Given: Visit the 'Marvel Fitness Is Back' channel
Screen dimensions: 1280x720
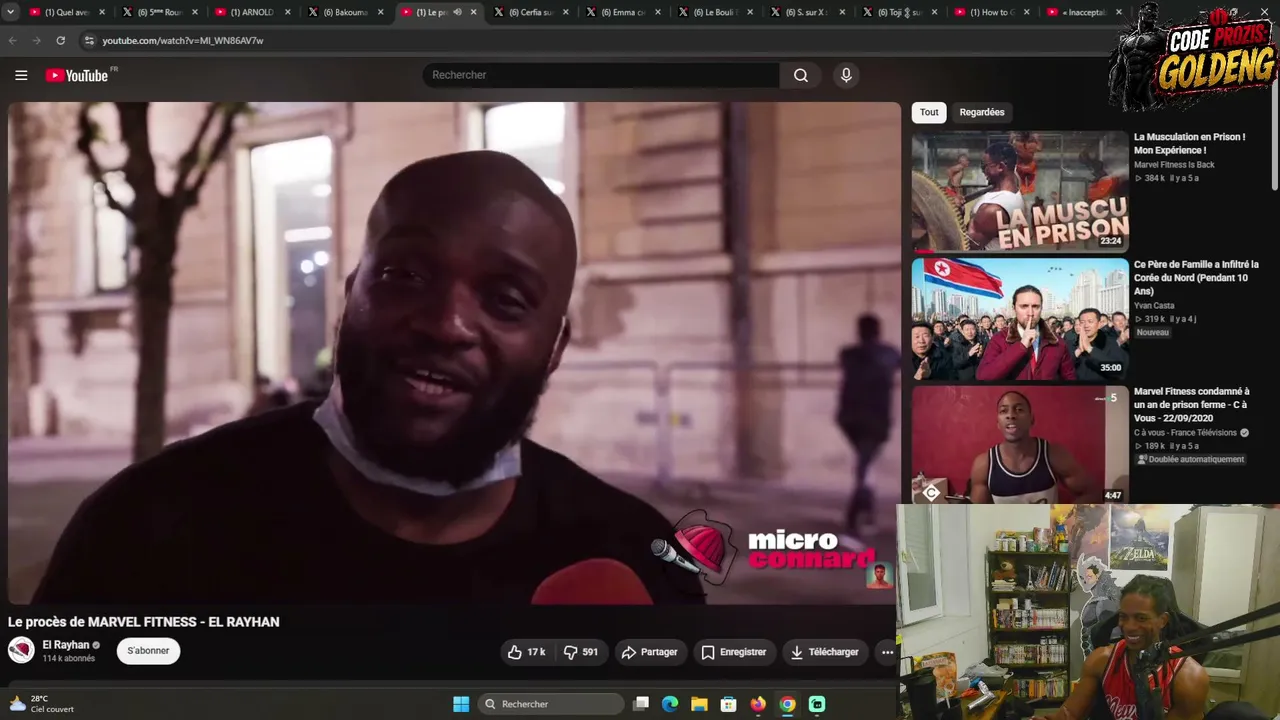Looking at the screenshot, I should click(x=1174, y=165).
